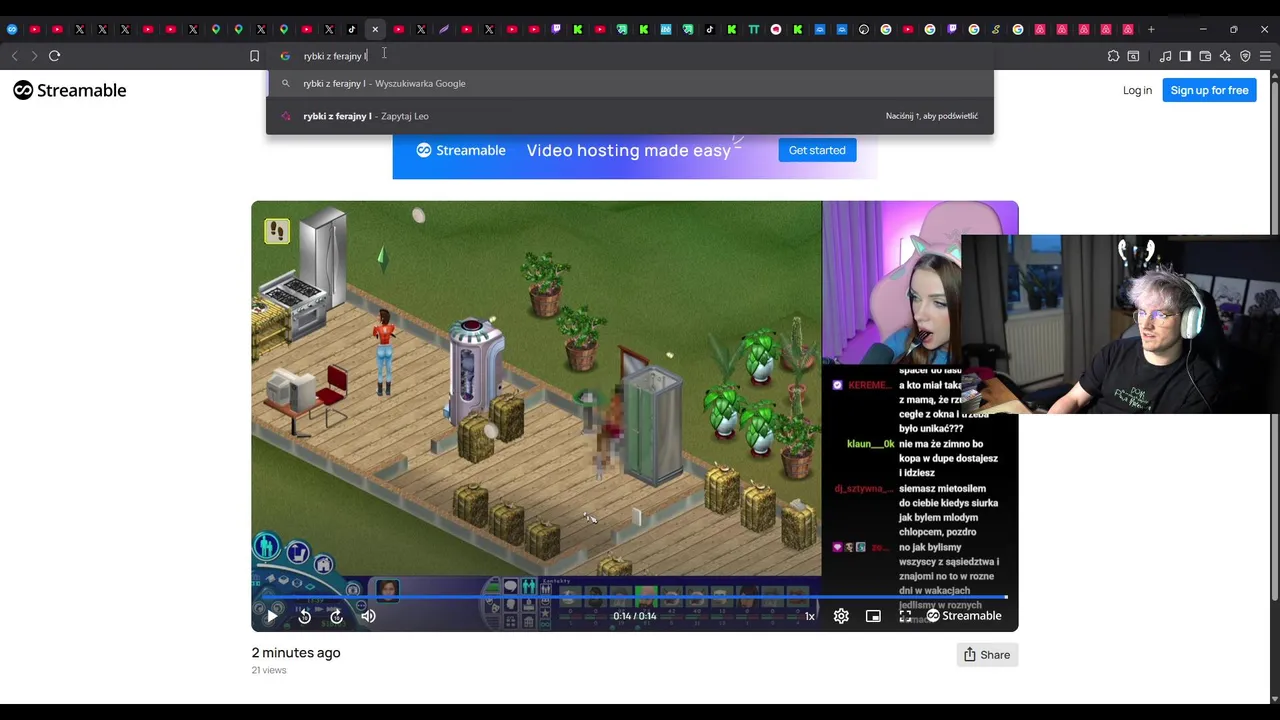Go back with the browser back arrow
The image size is (1280, 720).
[14, 56]
